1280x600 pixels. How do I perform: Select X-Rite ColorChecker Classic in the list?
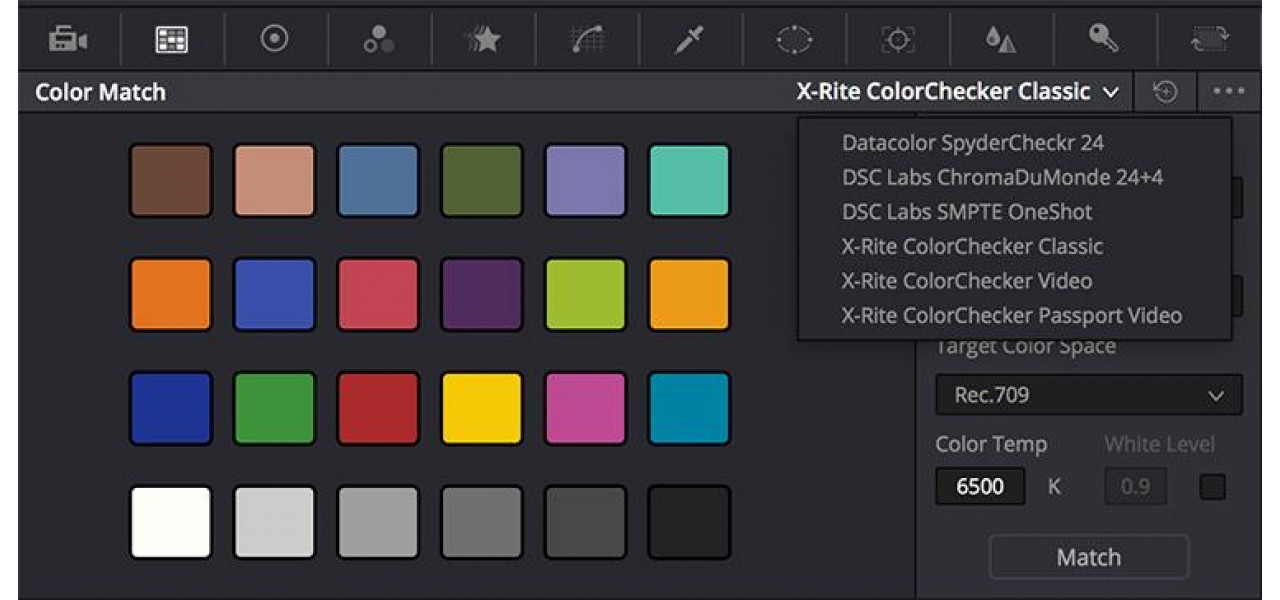(972, 247)
